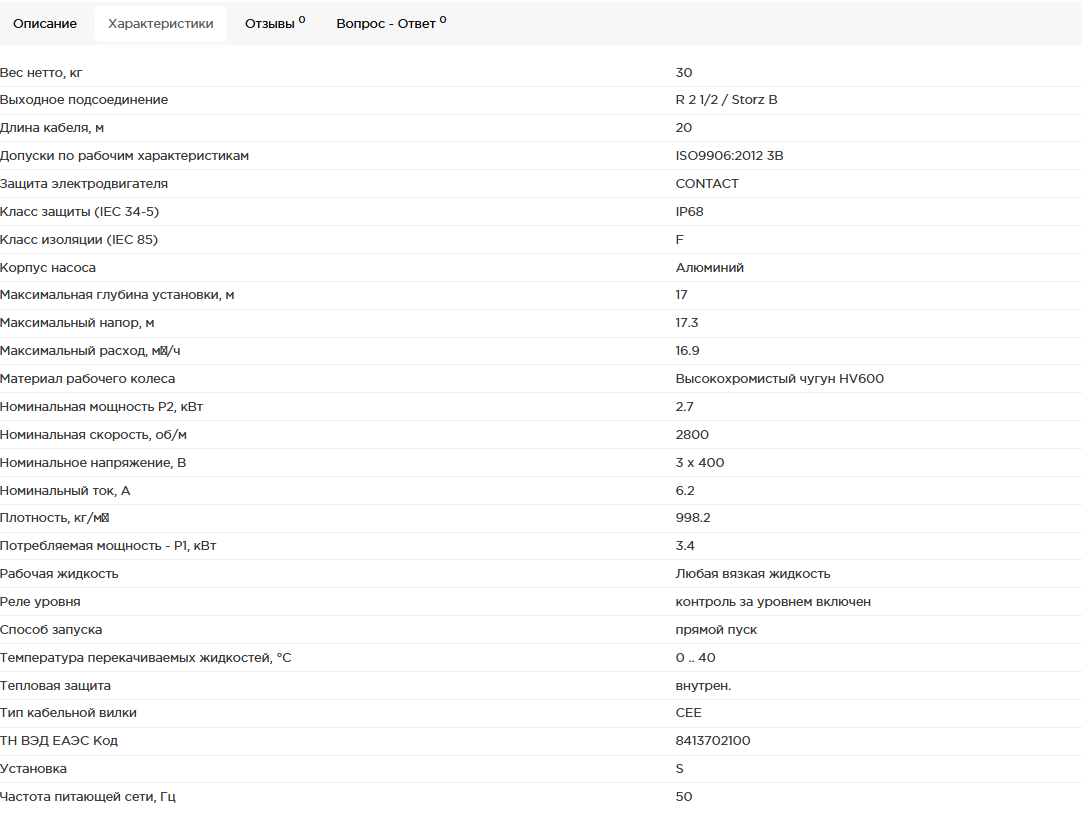The width and height of the screenshot is (1082, 834).
Task: Click the Алюминий value
Action: (710, 268)
